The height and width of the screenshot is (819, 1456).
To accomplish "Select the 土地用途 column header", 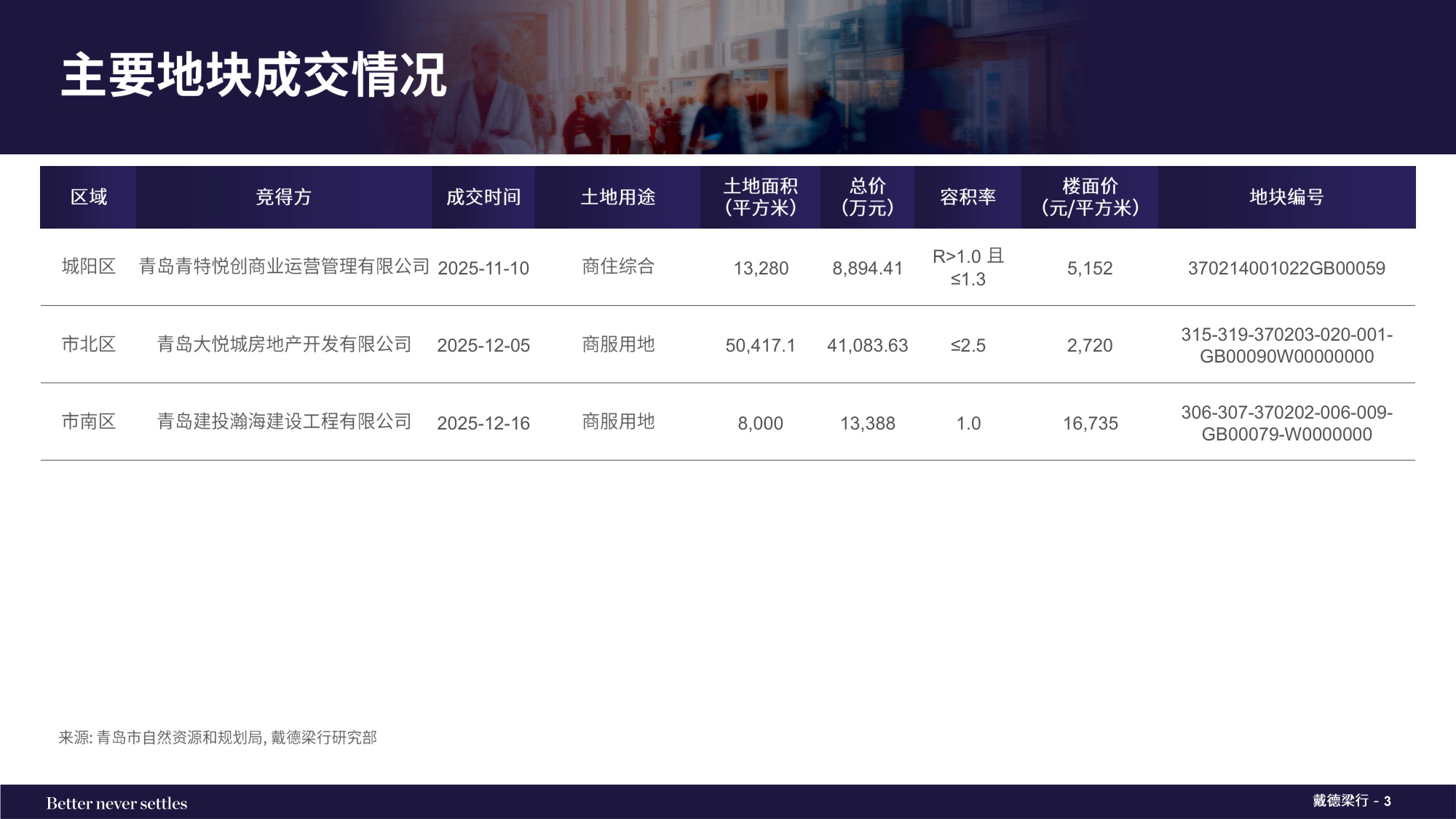I will tap(618, 197).
